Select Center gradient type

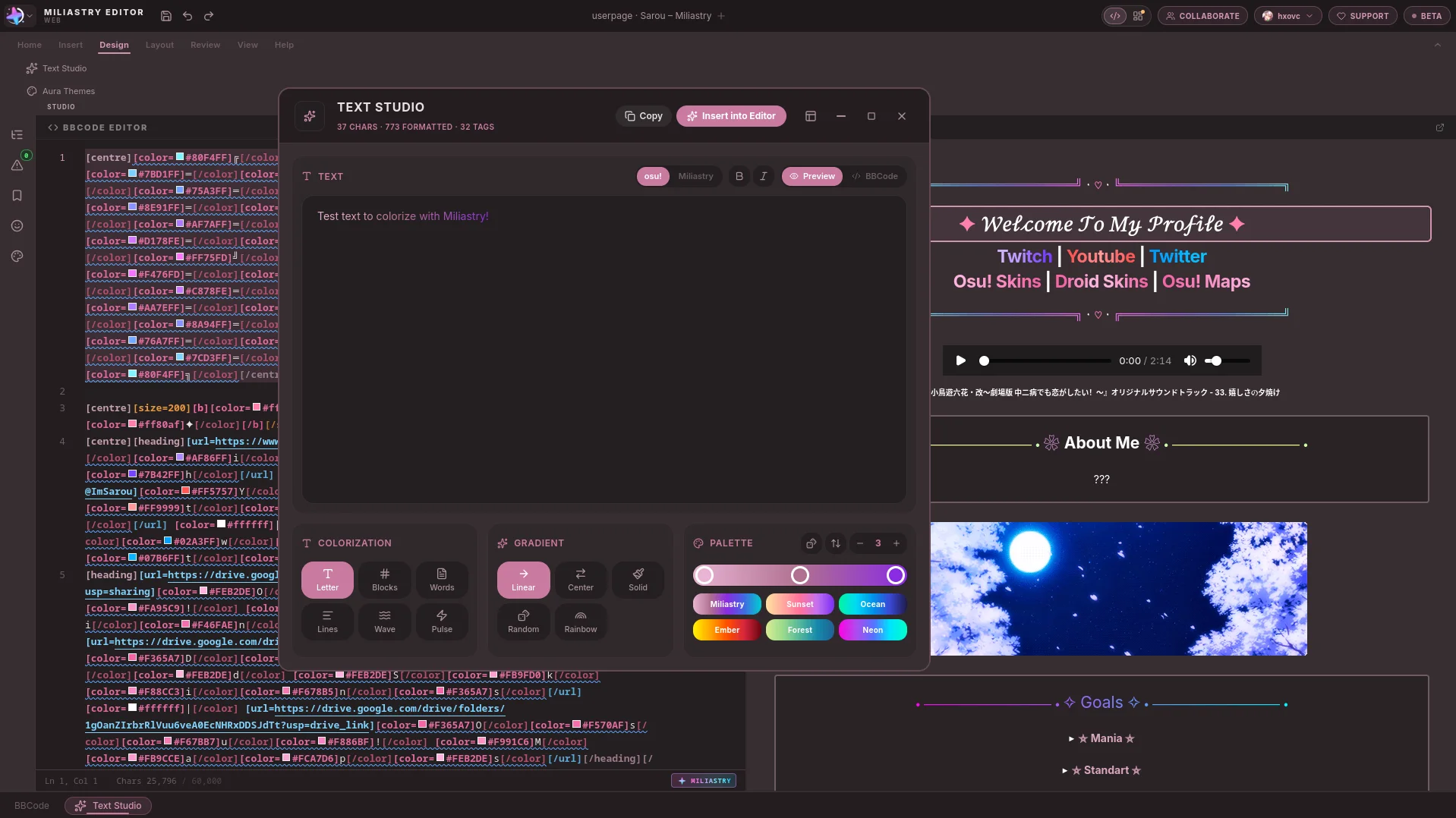(x=581, y=580)
